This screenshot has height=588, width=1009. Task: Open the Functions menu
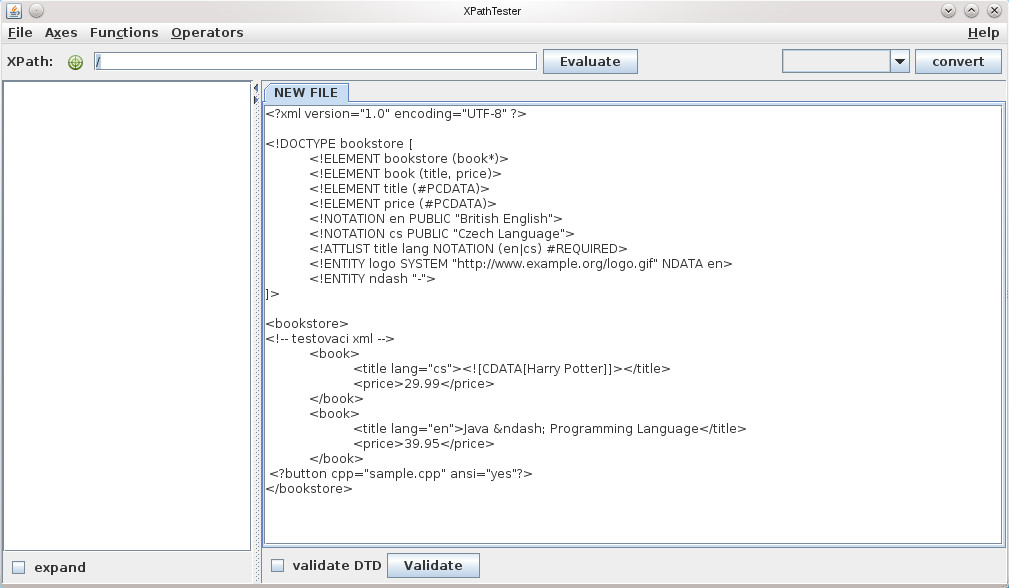pos(124,33)
